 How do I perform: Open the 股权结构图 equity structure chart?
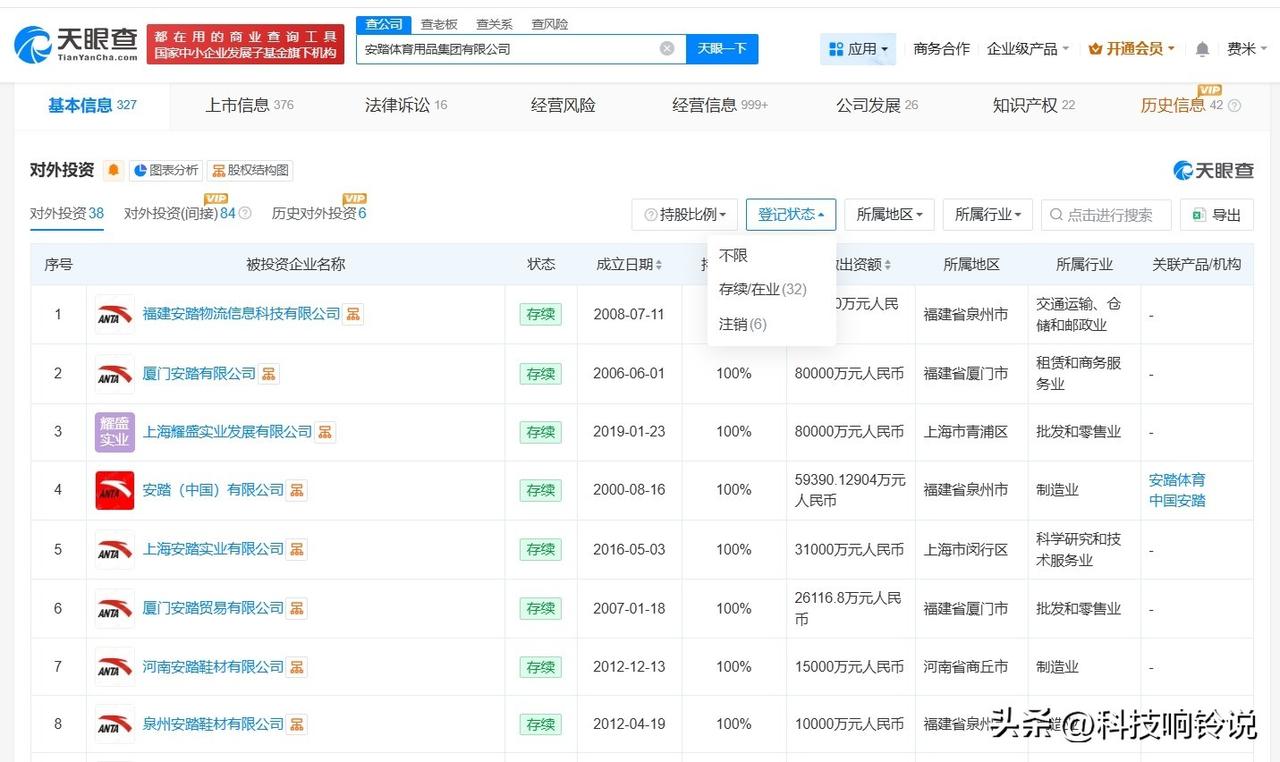coord(250,170)
